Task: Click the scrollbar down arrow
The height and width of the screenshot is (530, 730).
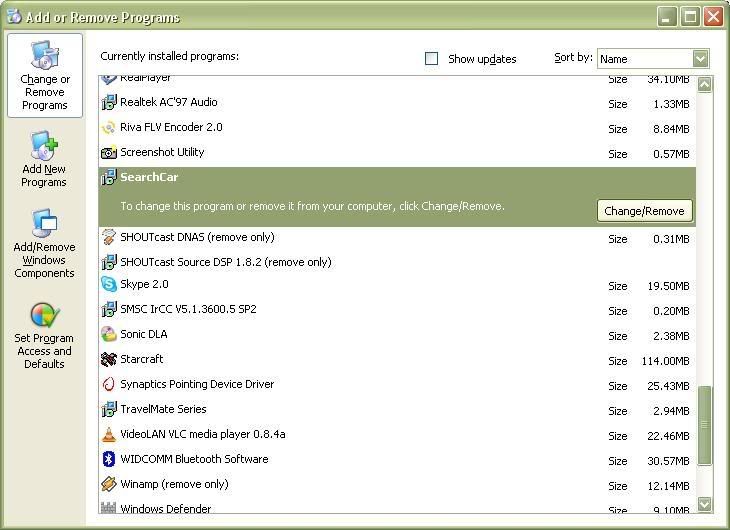Action: [x=704, y=503]
